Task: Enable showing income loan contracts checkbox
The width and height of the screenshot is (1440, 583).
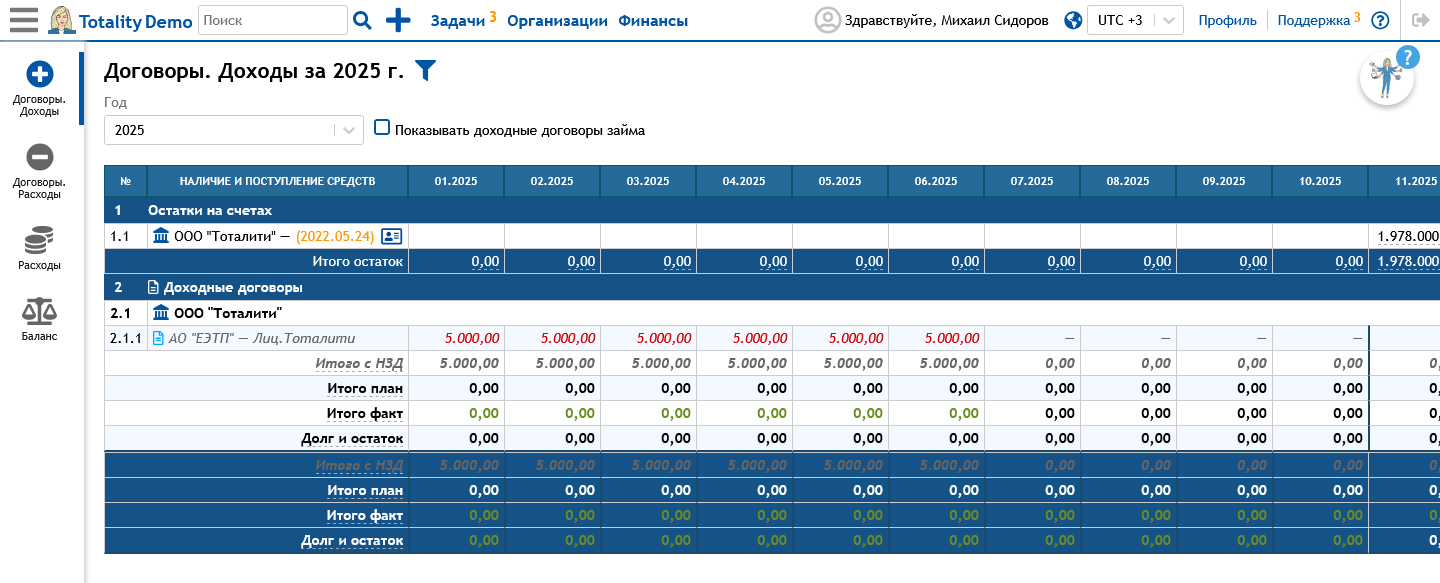Action: [381, 127]
